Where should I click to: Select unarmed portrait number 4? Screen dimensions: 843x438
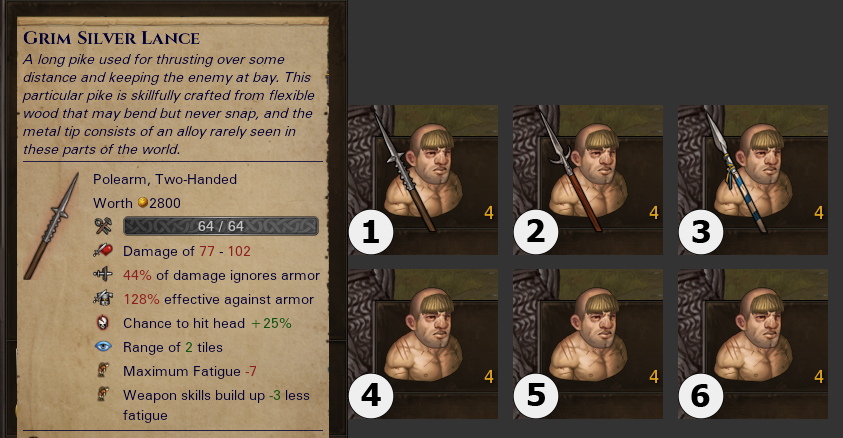pos(423,344)
